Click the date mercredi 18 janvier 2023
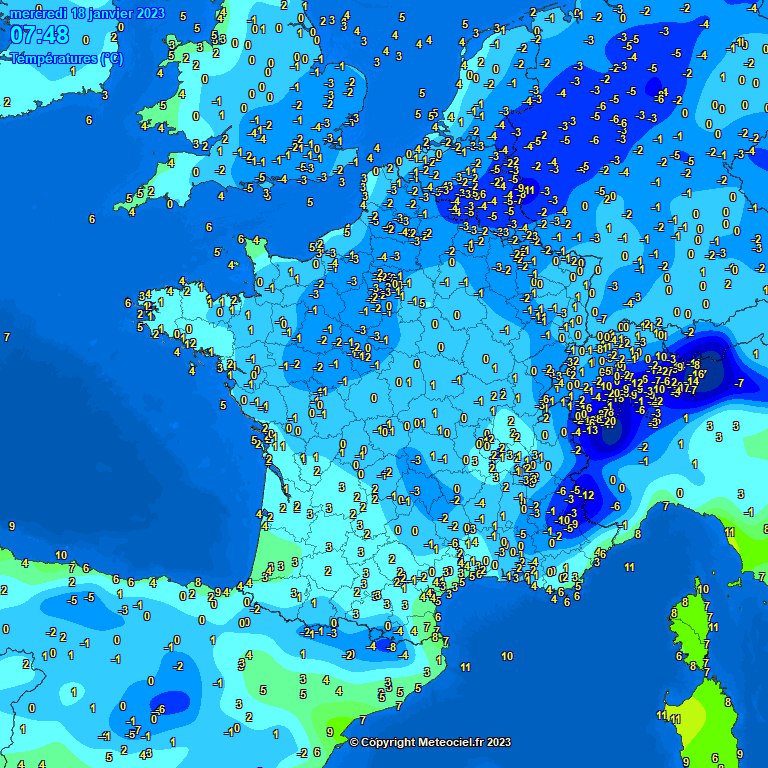The image size is (768, 768). pyautogui.click(x=88, y=12)
